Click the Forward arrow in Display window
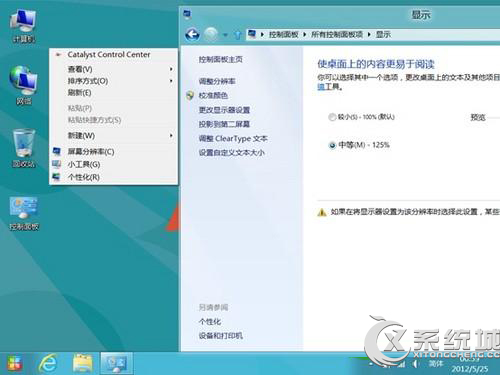The height and width of the screenshot is (375, 500). 211,34
